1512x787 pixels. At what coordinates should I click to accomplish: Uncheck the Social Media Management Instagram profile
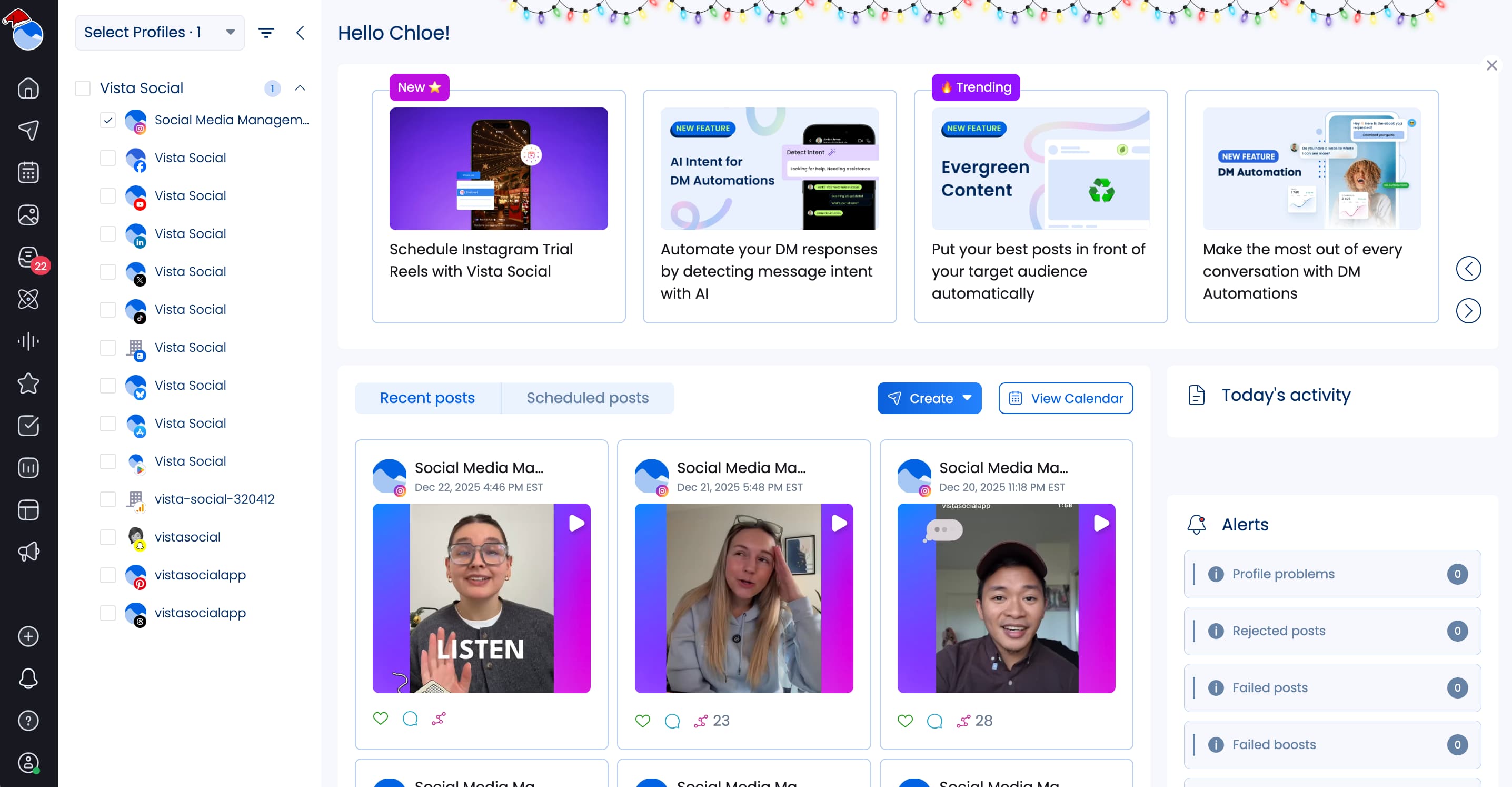click(x=108, y=121)
